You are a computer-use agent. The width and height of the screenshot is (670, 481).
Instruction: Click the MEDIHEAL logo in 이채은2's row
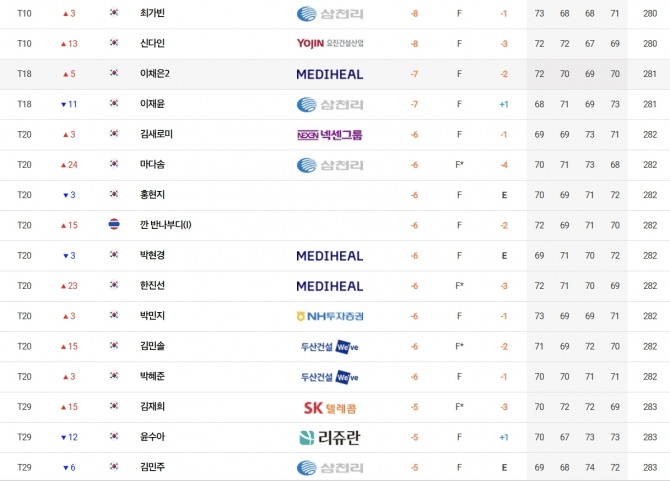[x=330, y=74]
